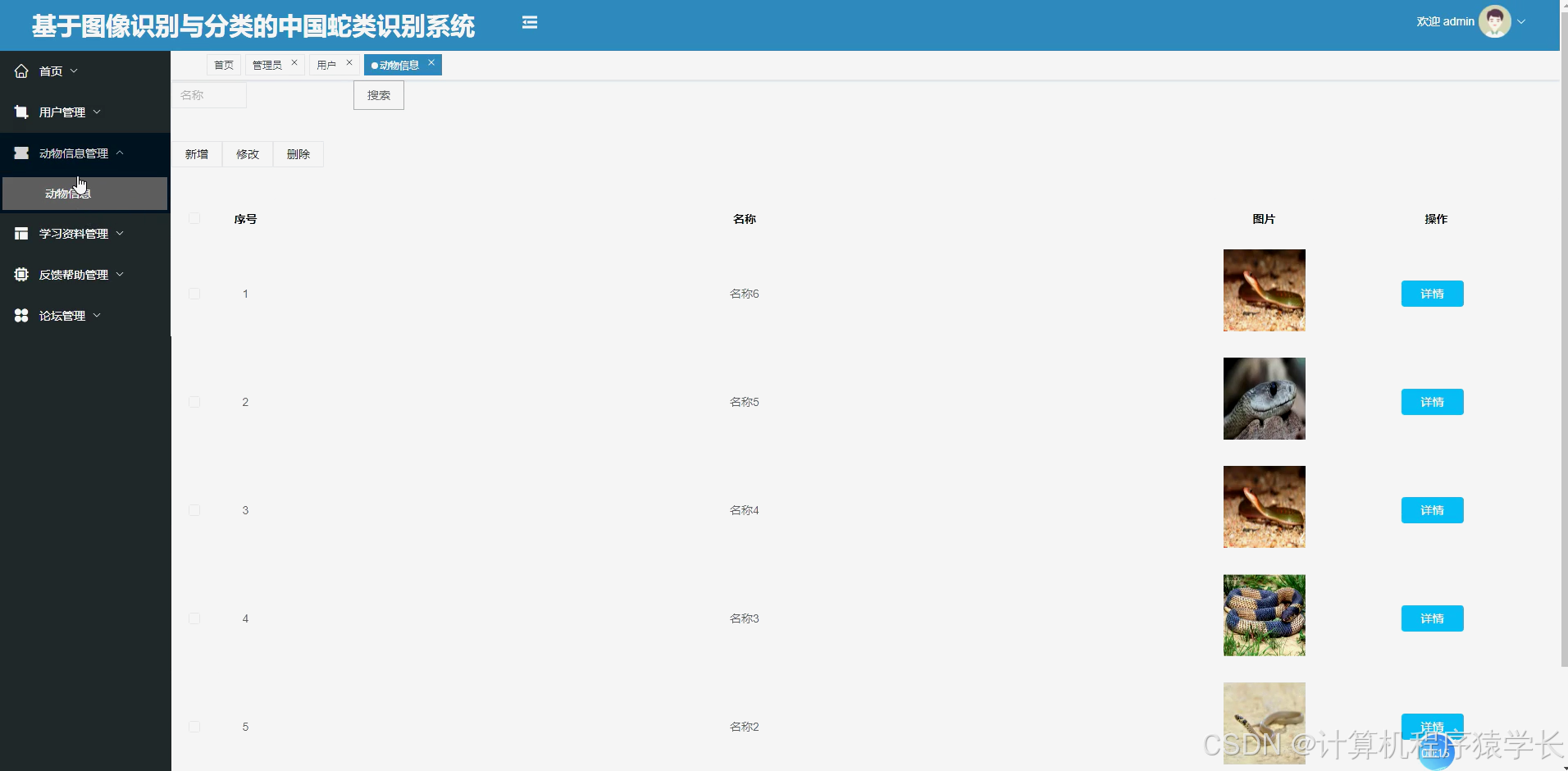
Task: Check the checkbox for row 名称3
Action: (194, 618)
